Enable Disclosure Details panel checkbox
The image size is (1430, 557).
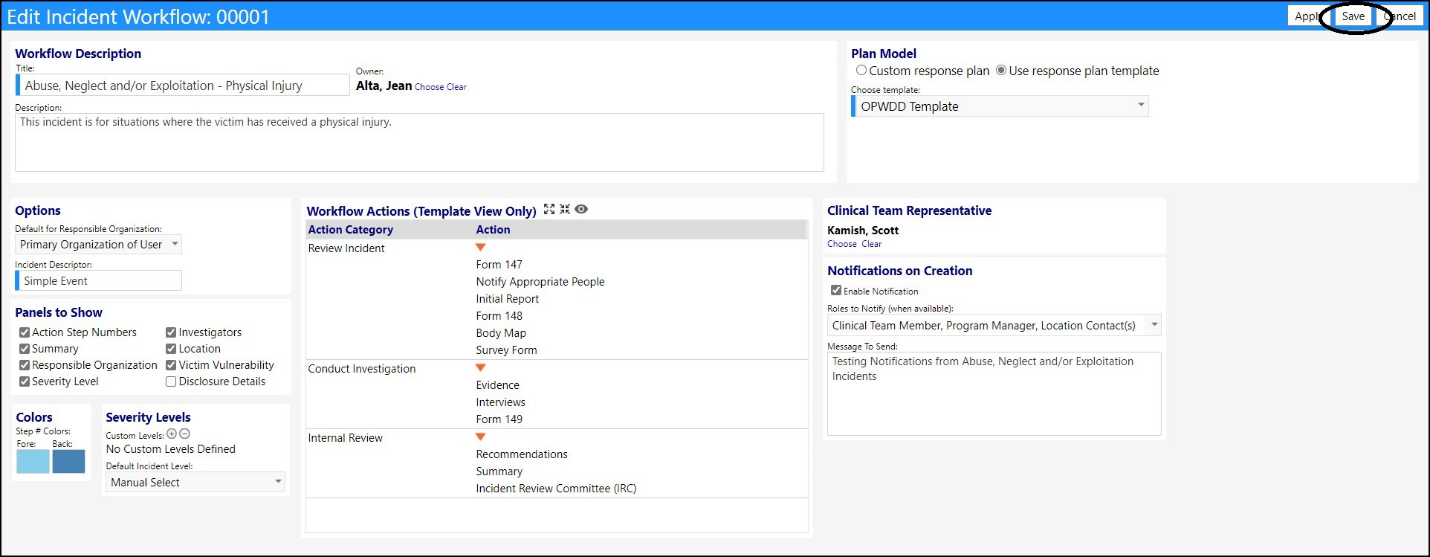pyautogui.click(x=171, y=382)
